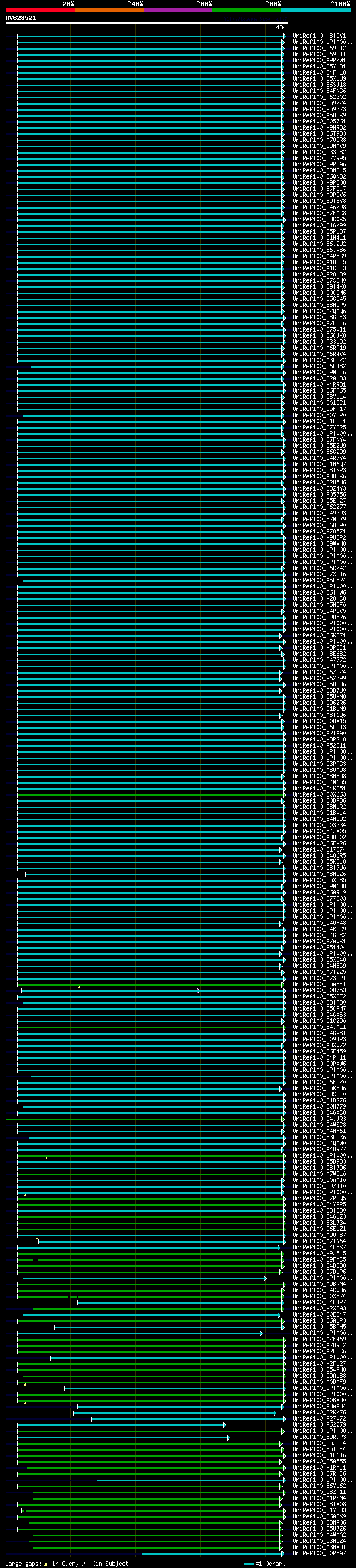Click the red ~20% identity legend segment
Viewport: 356px width, 1568px height.
click(39, 10)
